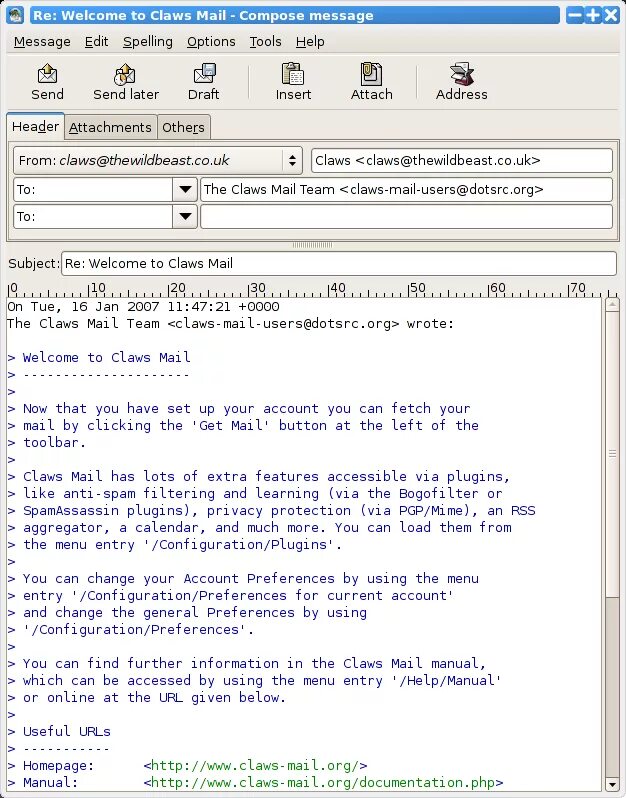The width and height of the screenshot is (626, 798).
Task: Open the Help menu
Action: [x=310, y=42]
